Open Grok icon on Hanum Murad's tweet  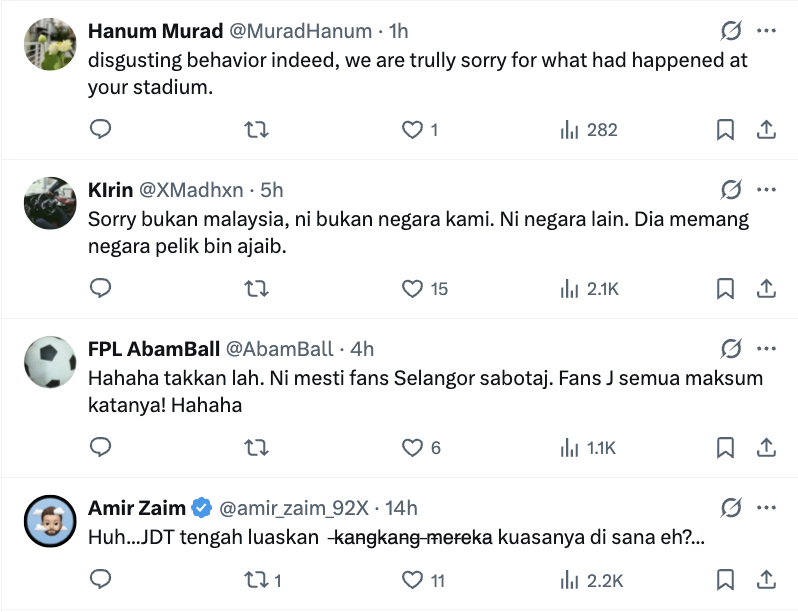(x=731, y=31)
